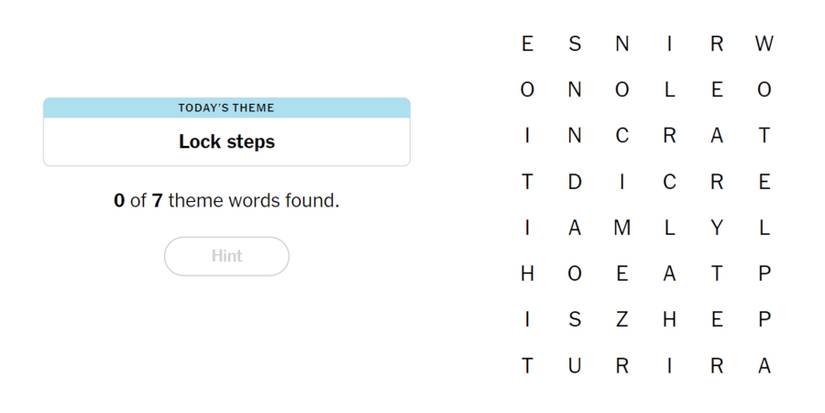Select the letter U in the bottom row
825x413 pixels.
click(574, 366)
